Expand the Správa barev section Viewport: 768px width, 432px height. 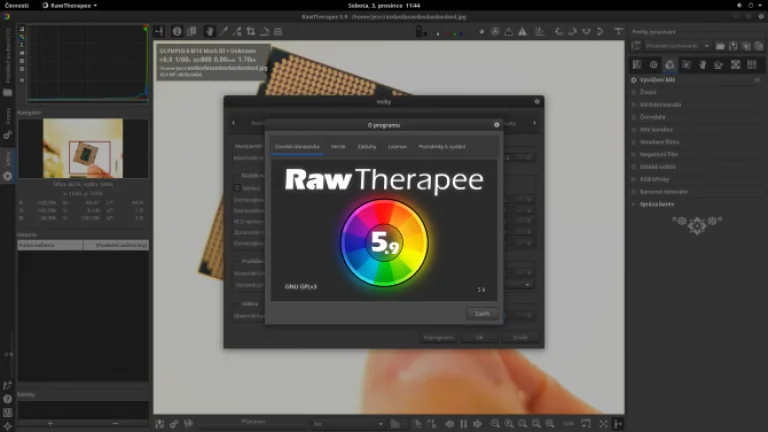[657, 204]
